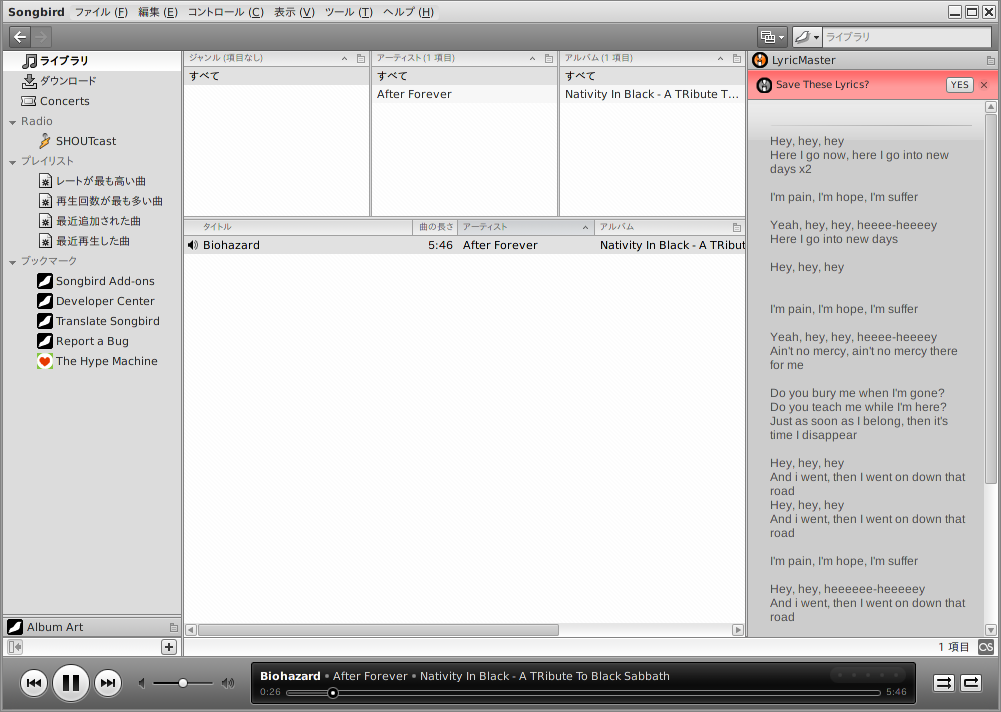1001x712 pixels.
Task: Select ライブラリ in the sidebar
Action: [x=92, y=61]
